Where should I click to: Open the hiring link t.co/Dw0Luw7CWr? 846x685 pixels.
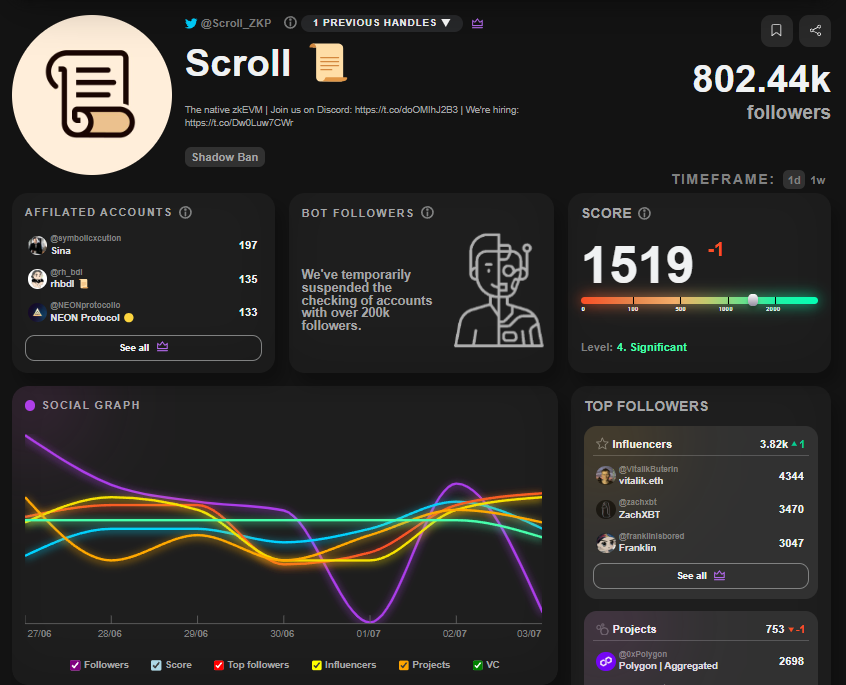pos(239,122)
